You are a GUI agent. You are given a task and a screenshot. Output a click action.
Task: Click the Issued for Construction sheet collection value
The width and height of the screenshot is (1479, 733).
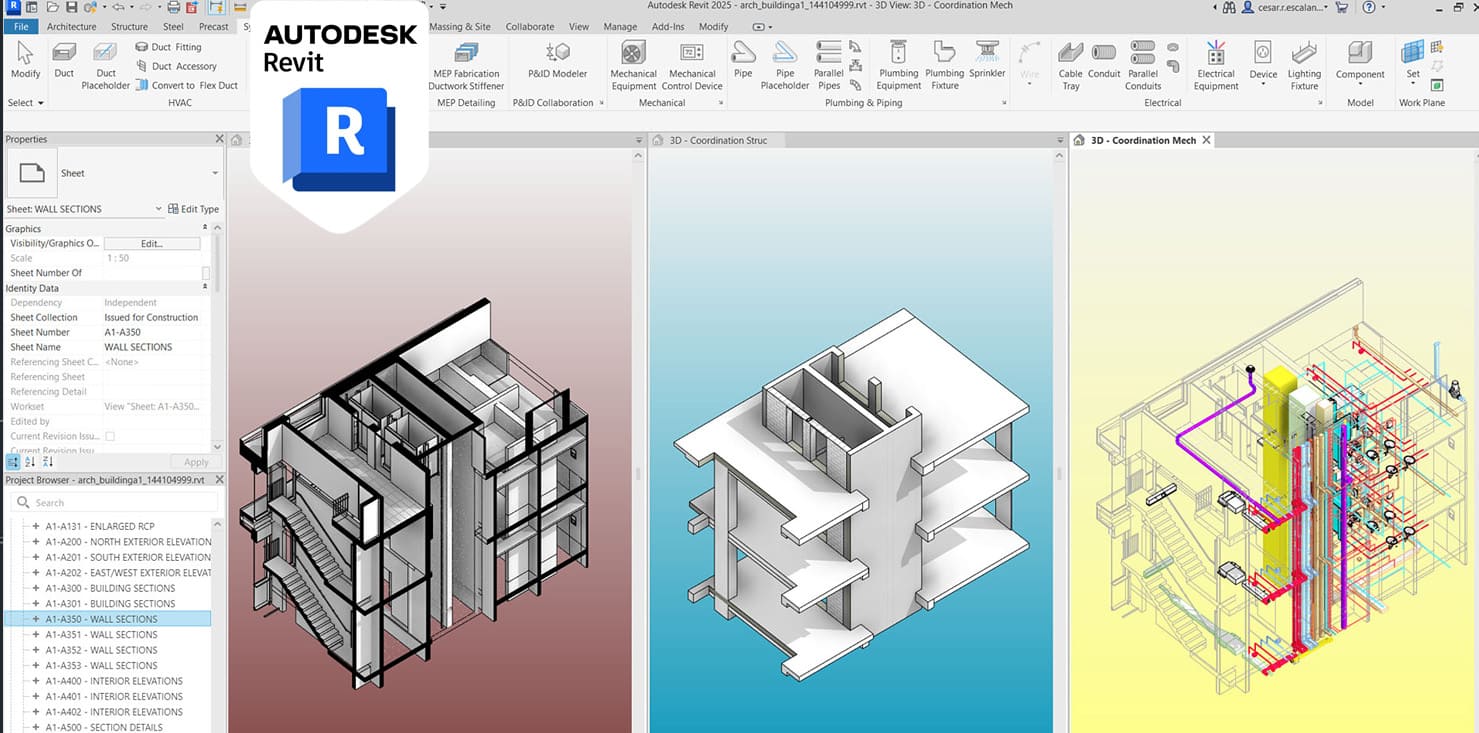(151, 317)
